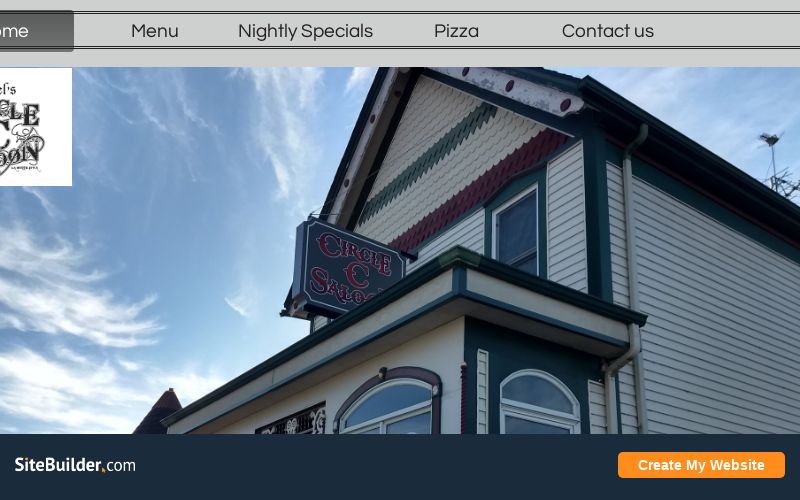The width and height of the screenshot is (800, 500).
Task: Open the Contact us page
Action: pos(608,31)
